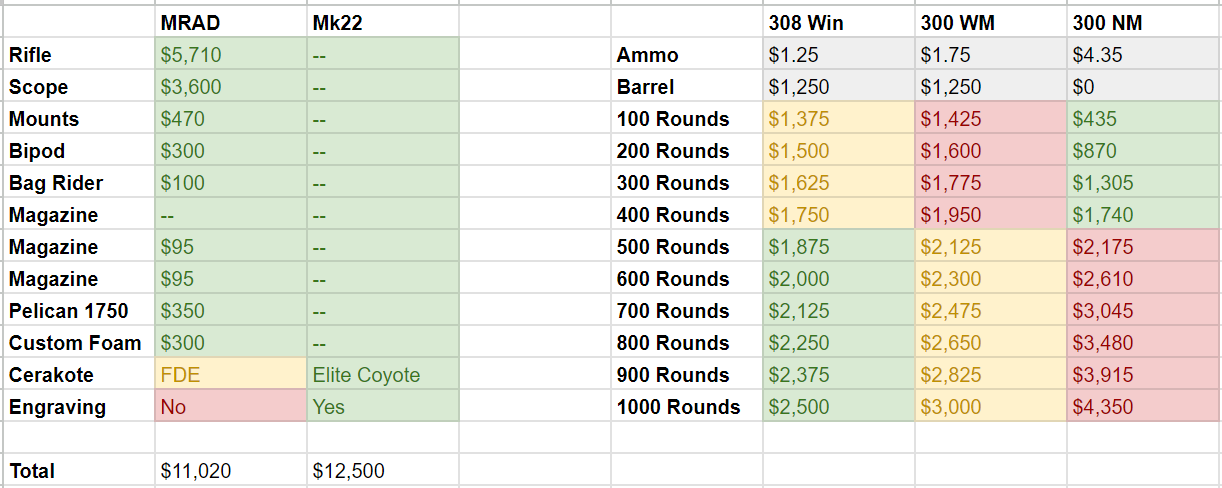Select the 308 Win header cell
Viewport: 1222px width, 488px height.
pyautogui.click(x=839, y=23)
